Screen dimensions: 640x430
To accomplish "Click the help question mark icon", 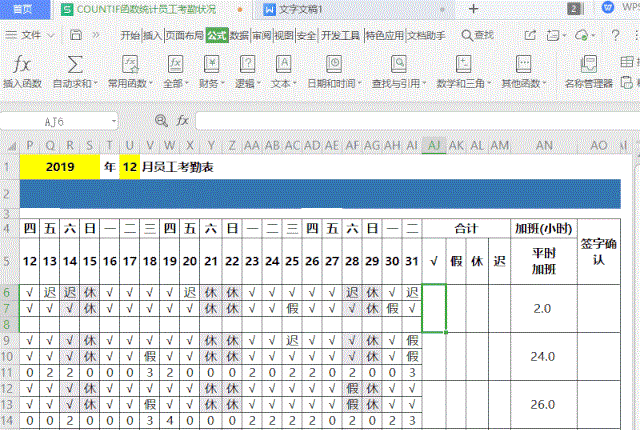I will pos(616,35).
